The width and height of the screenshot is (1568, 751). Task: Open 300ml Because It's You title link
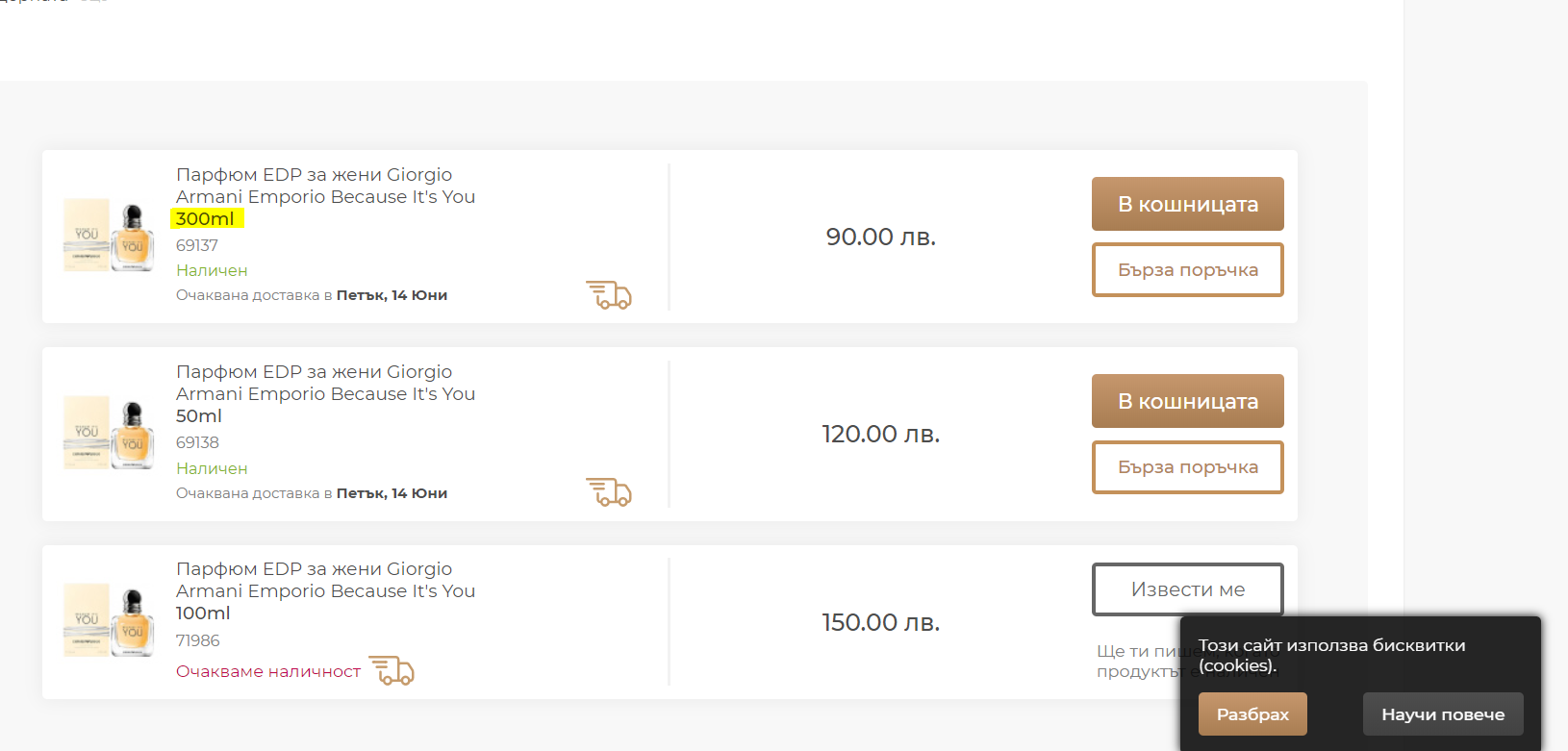[325, 196]
